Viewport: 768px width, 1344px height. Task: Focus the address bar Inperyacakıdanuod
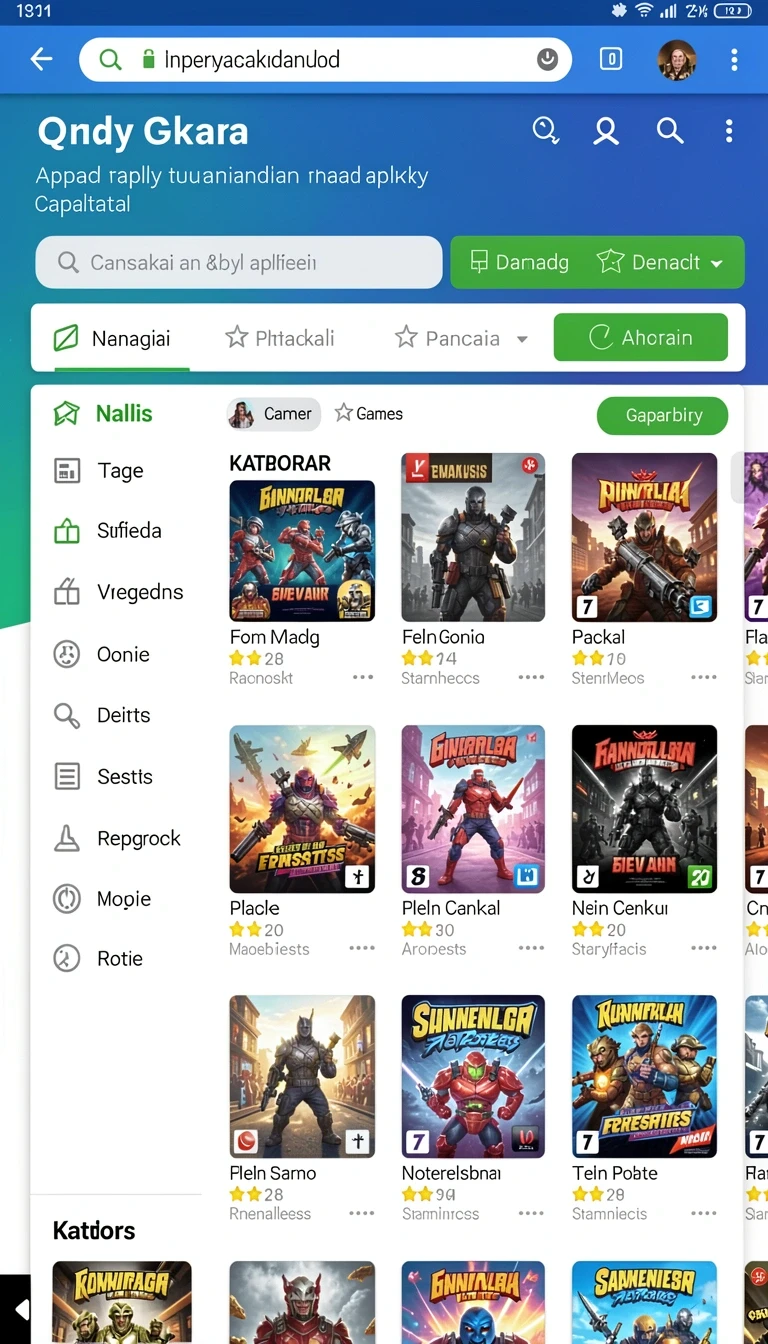(x=325, y=60)
